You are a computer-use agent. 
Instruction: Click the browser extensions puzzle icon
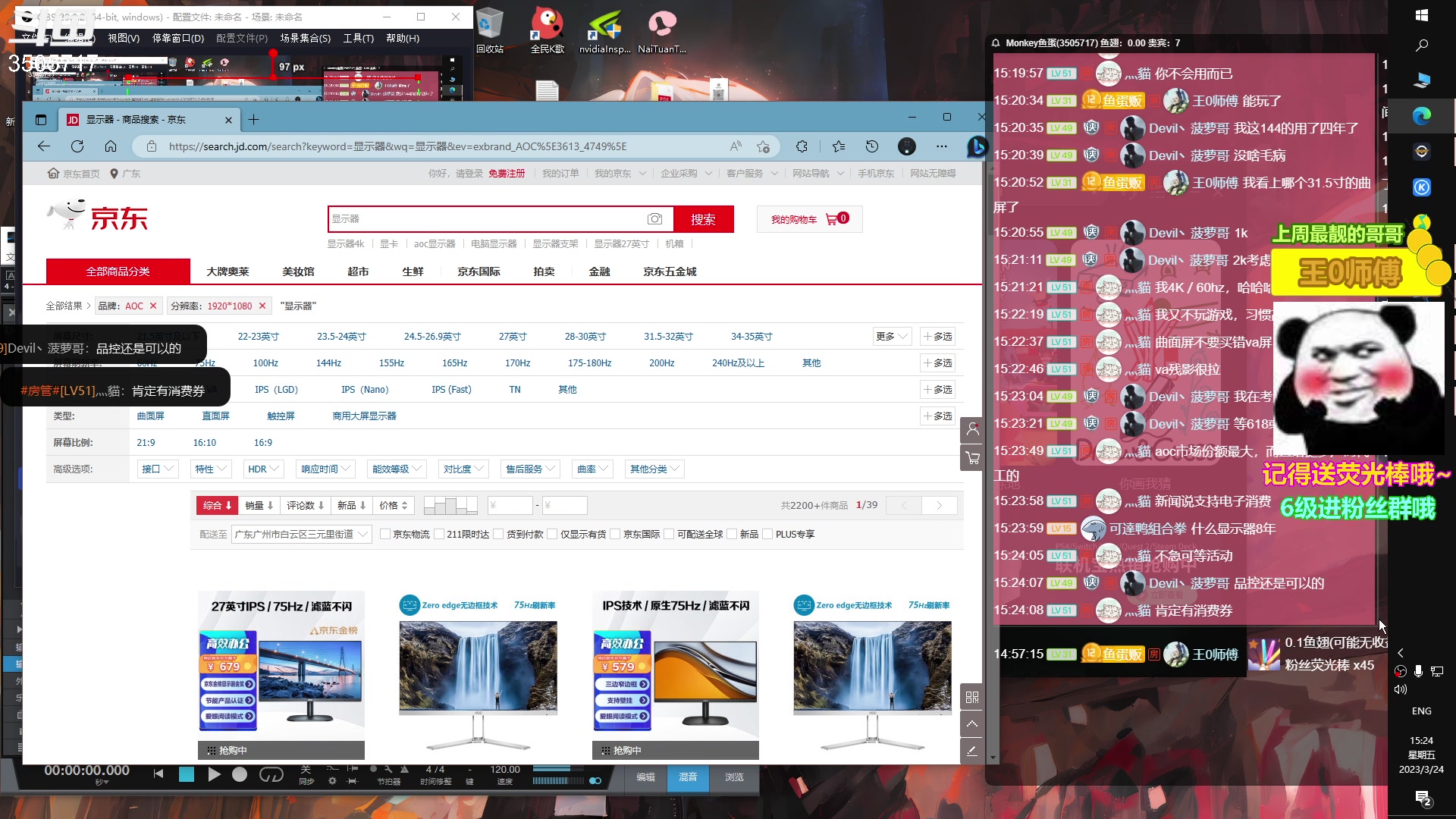(x=802, y=146)
